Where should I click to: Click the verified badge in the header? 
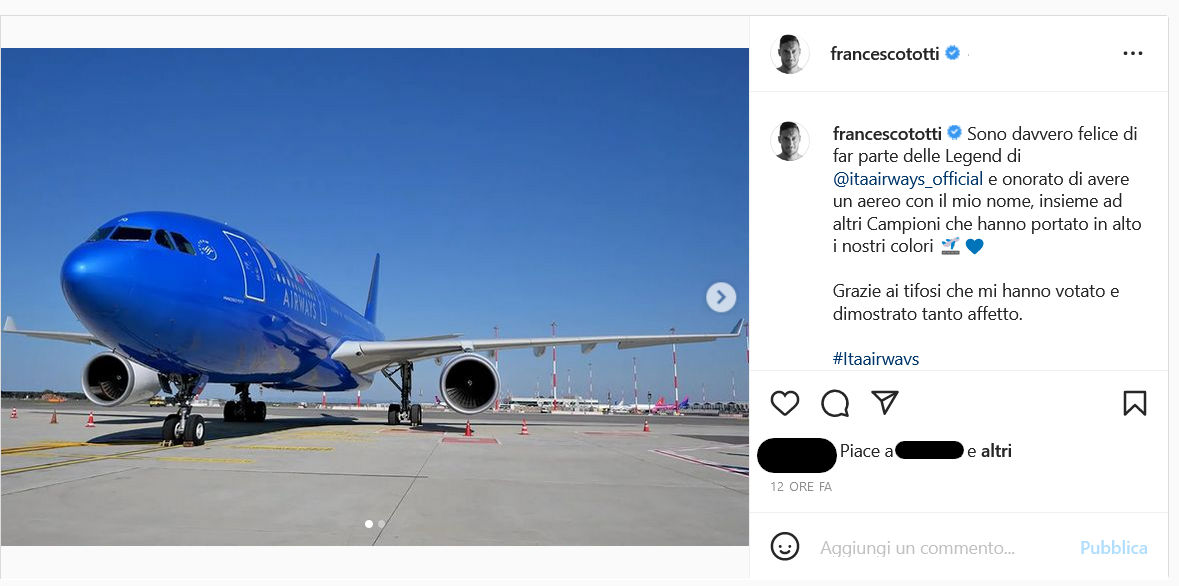[953, 53]
